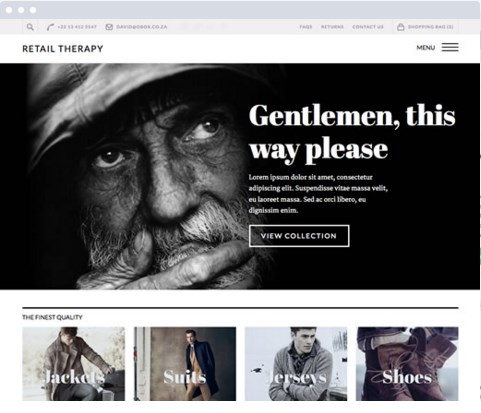Click the email address in top bar
The width and height of the screenshot is (481, 413).
point(142,27)
